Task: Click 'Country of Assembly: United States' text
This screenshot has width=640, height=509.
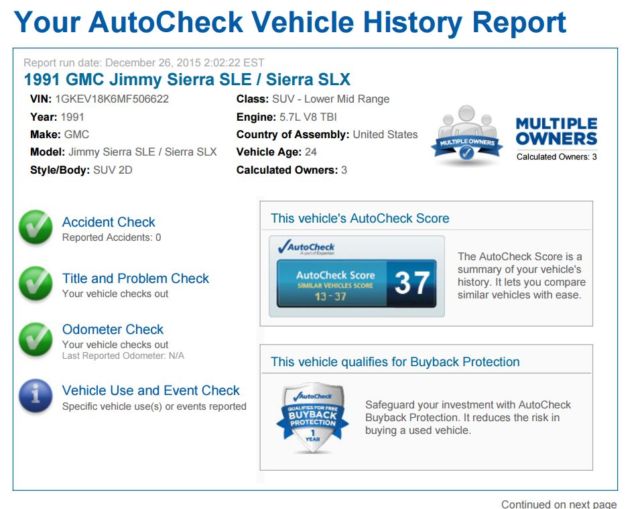Action: pyautogui.click(x=327, y=135)
